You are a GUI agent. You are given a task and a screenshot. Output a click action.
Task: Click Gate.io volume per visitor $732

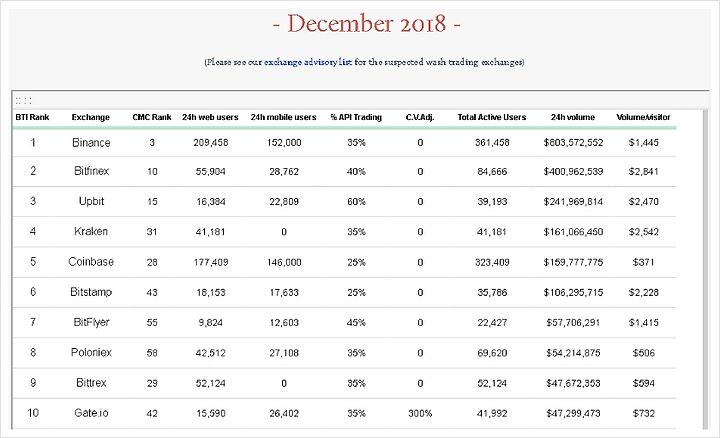643,414
